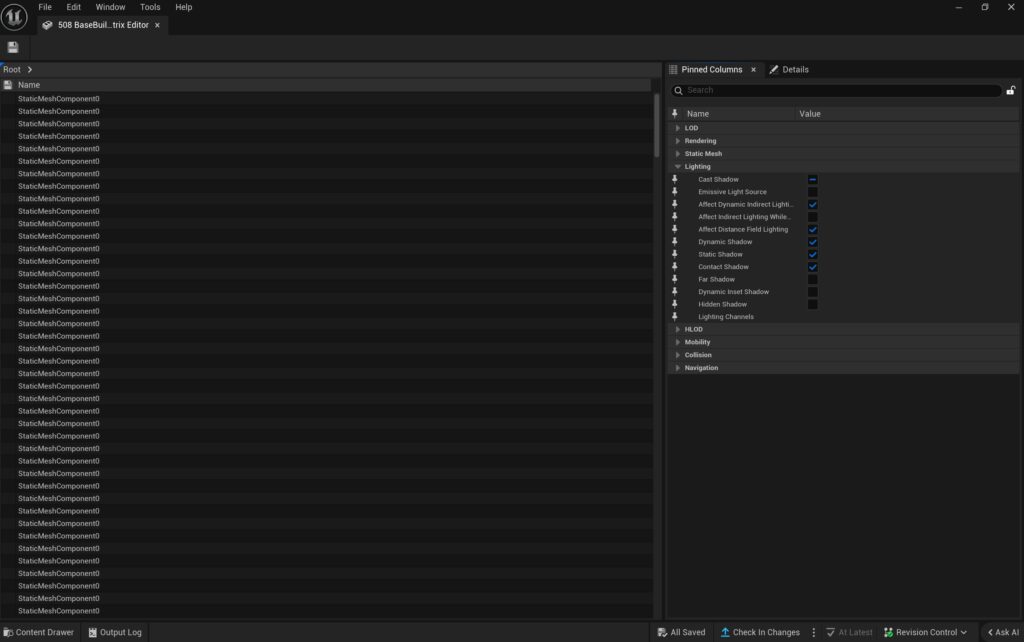Click the Search field in Pinned Columns
The width and height of the screenshot is (1024, 642).
click(x=840, y=90)
